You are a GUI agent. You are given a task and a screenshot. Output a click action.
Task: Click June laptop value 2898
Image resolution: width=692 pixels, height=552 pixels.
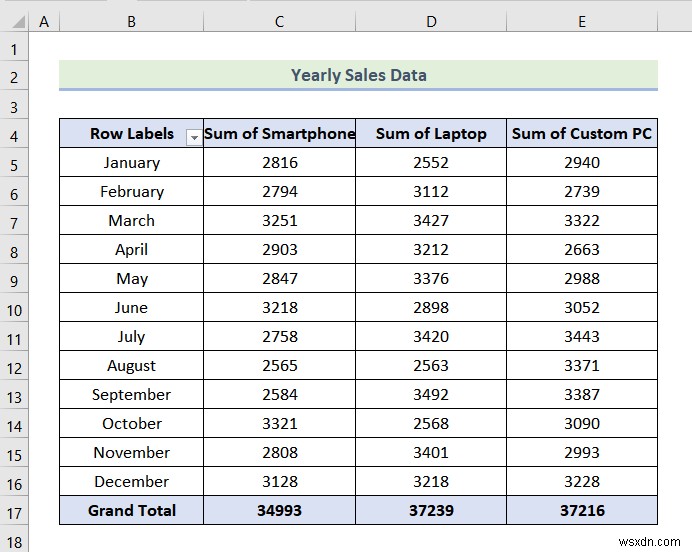pos(431,307)
